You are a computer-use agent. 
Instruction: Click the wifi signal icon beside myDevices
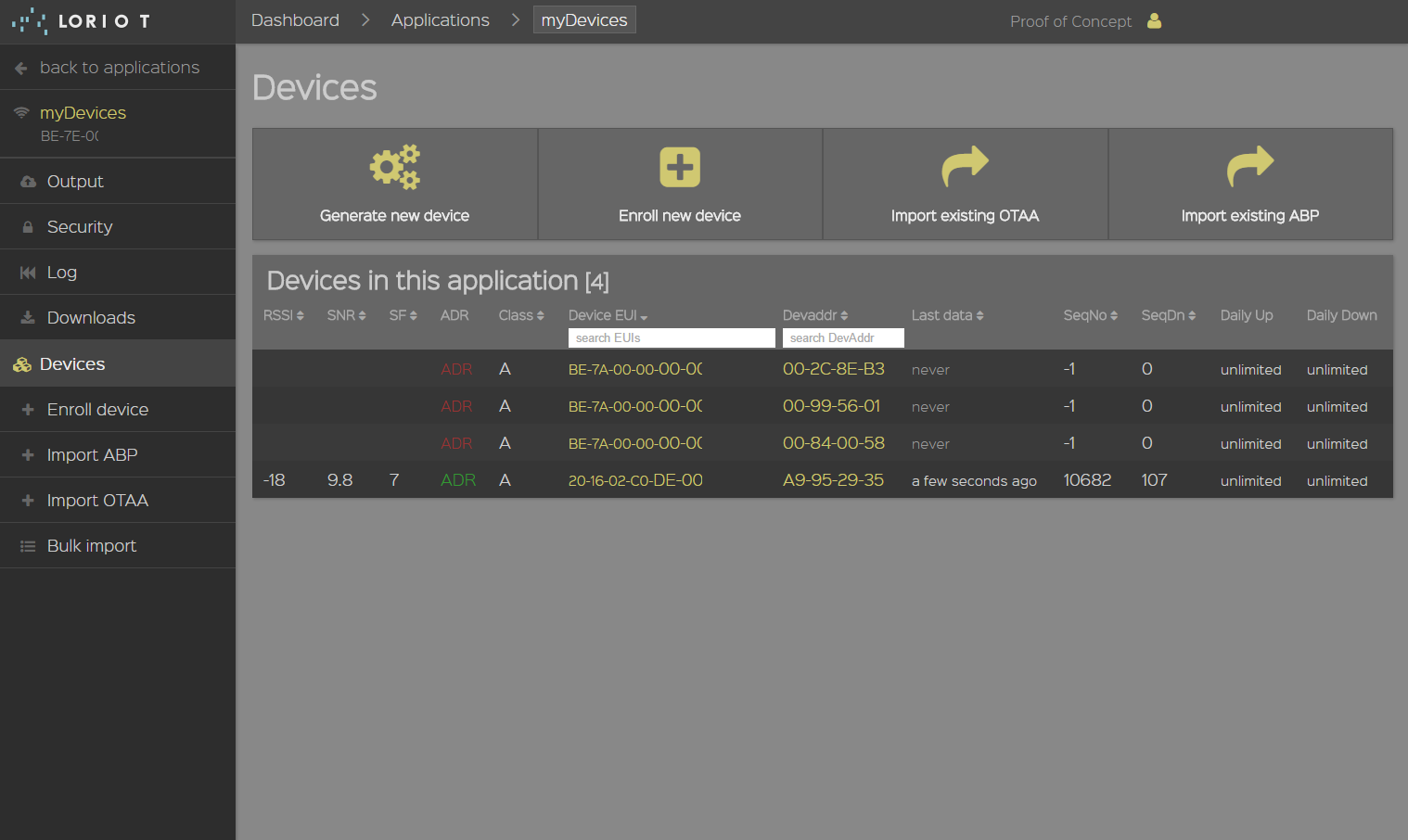point(21,112)
